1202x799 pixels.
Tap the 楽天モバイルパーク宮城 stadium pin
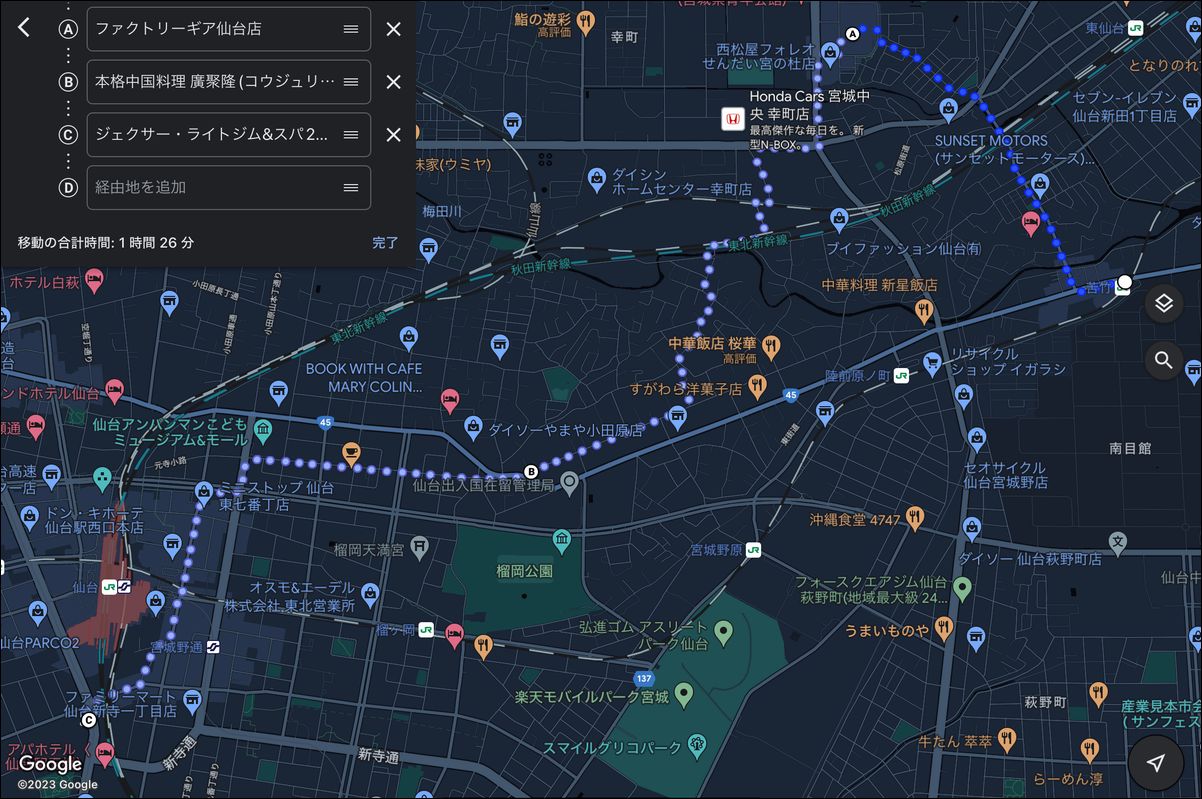click(x=684, y=693)
